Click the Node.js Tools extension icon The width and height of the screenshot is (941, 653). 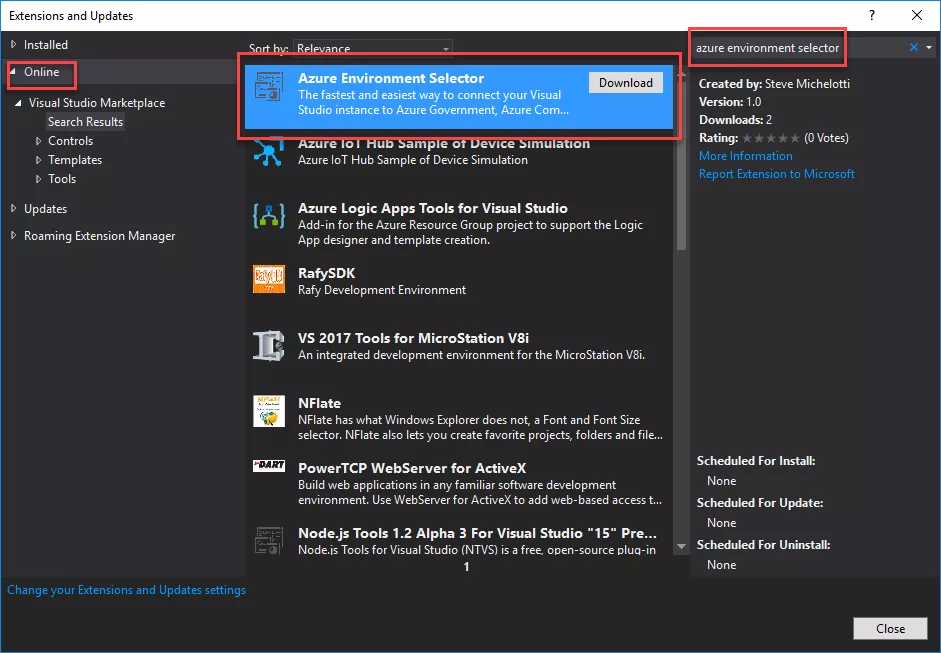(x=268, y=540)
